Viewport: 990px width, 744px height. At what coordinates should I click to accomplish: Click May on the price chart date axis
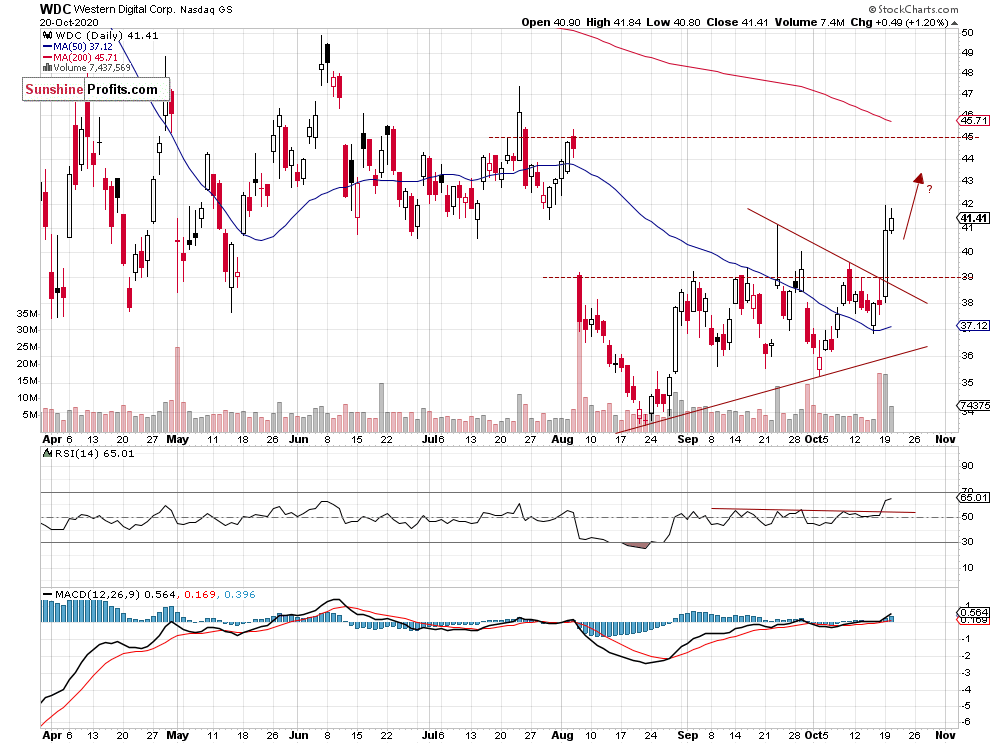tap(177, 439)
